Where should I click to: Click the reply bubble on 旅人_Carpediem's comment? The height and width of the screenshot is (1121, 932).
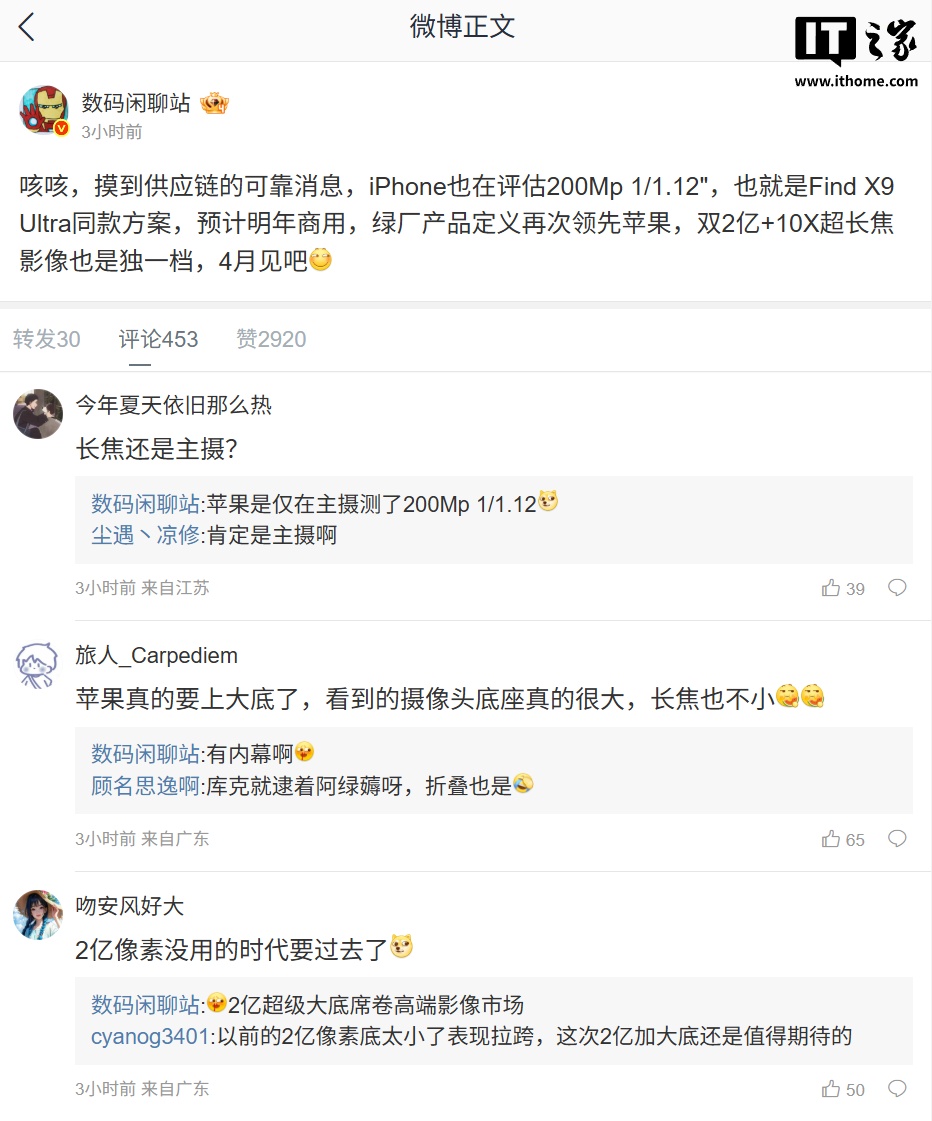[x=897, y=839]
